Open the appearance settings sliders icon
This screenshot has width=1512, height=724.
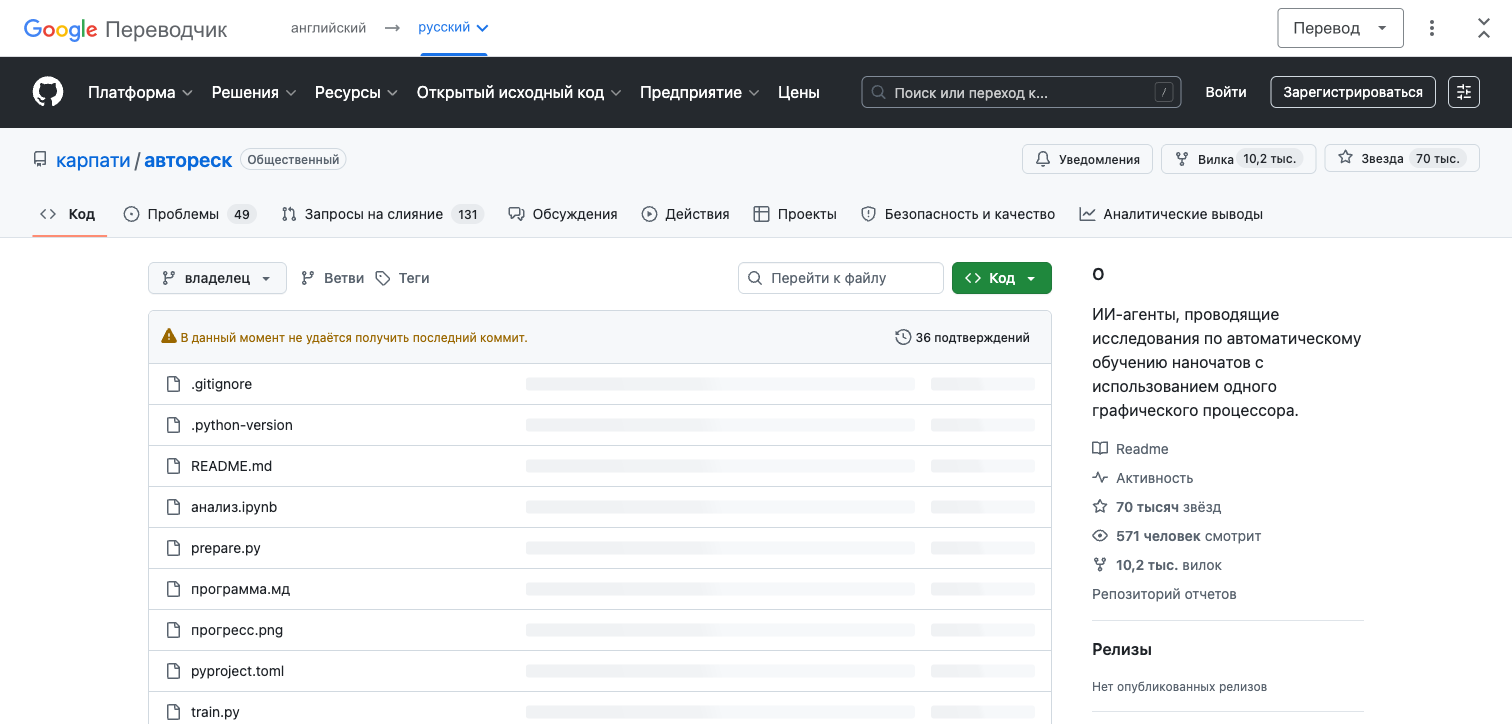coord(1464,92)
